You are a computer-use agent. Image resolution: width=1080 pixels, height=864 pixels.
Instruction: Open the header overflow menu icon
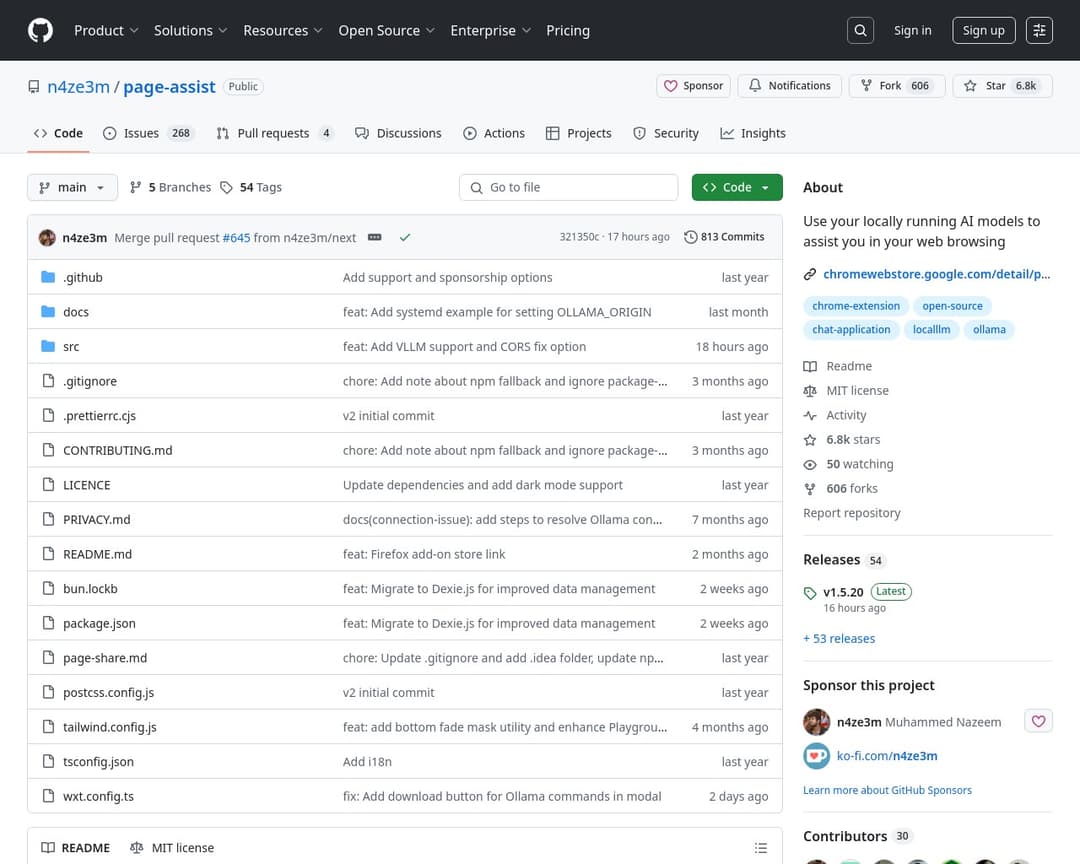pyautogui.click(x=1039, y=30)
